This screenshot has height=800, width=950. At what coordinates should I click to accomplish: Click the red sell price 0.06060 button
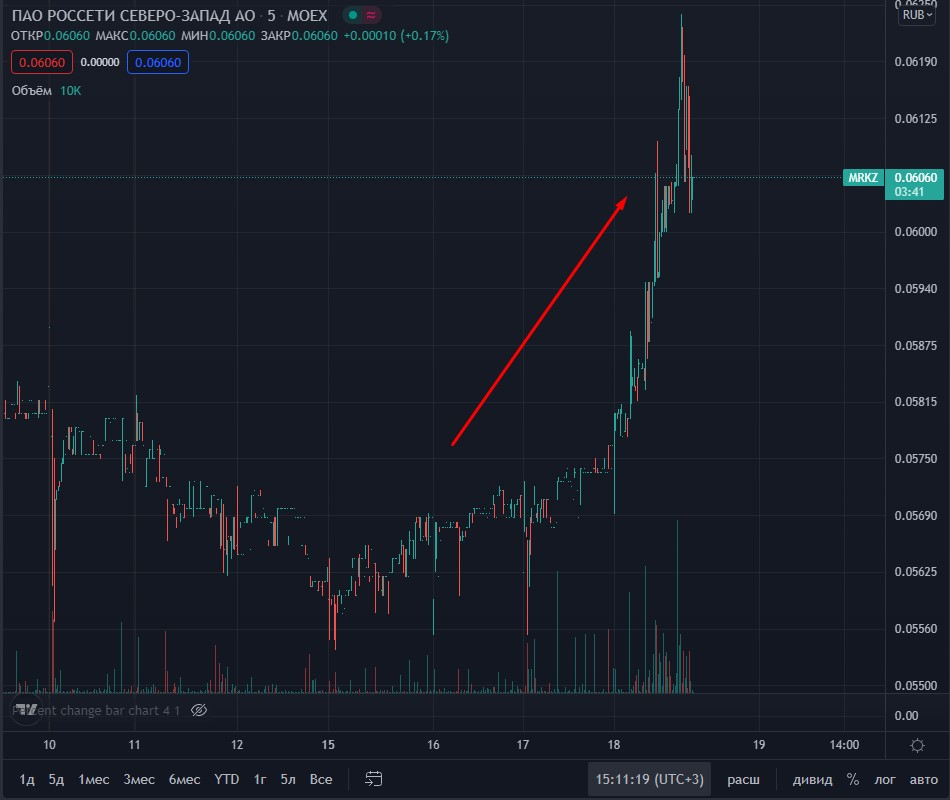(x=42, y=62)
